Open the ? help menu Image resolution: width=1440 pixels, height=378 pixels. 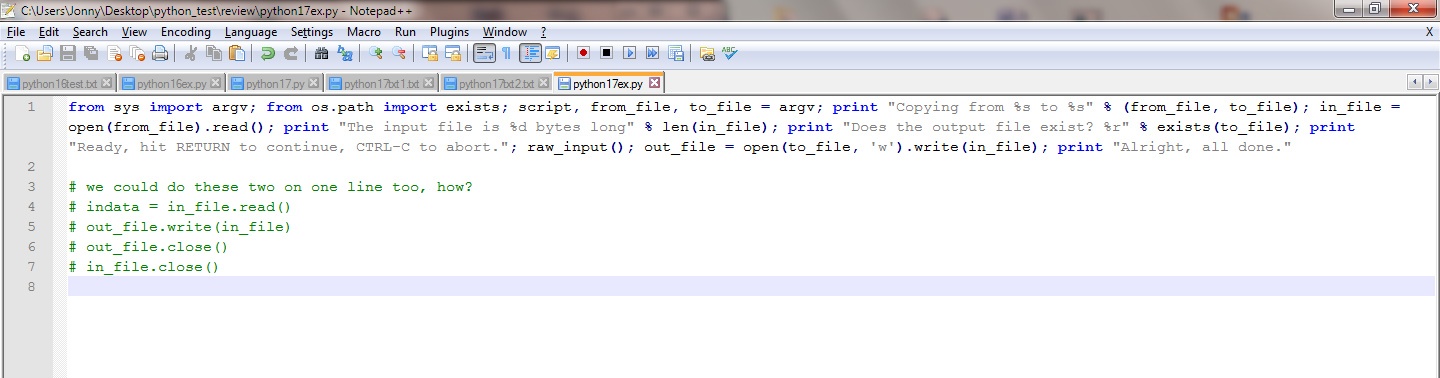[x=543, y=32]
